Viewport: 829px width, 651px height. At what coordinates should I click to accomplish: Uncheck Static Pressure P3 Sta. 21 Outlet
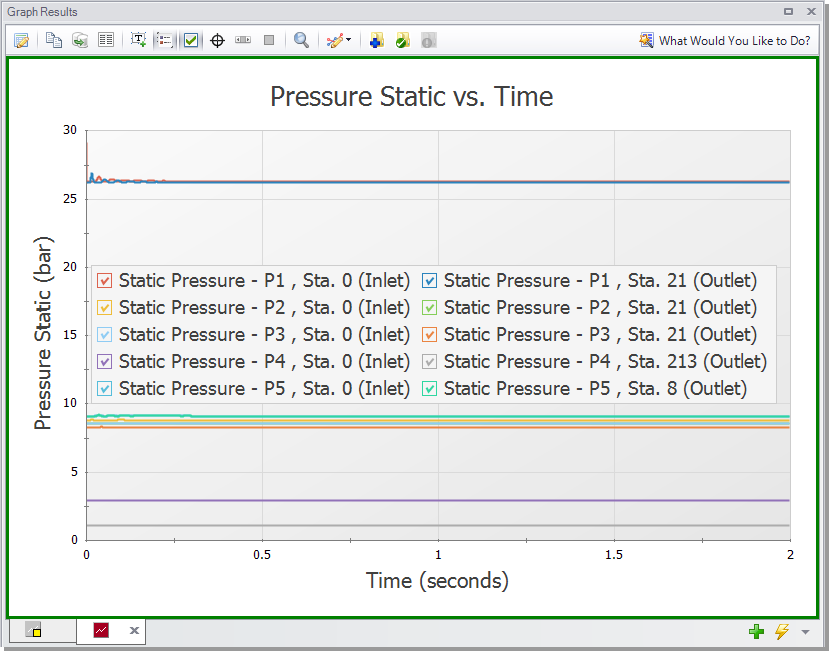point(429,335)
